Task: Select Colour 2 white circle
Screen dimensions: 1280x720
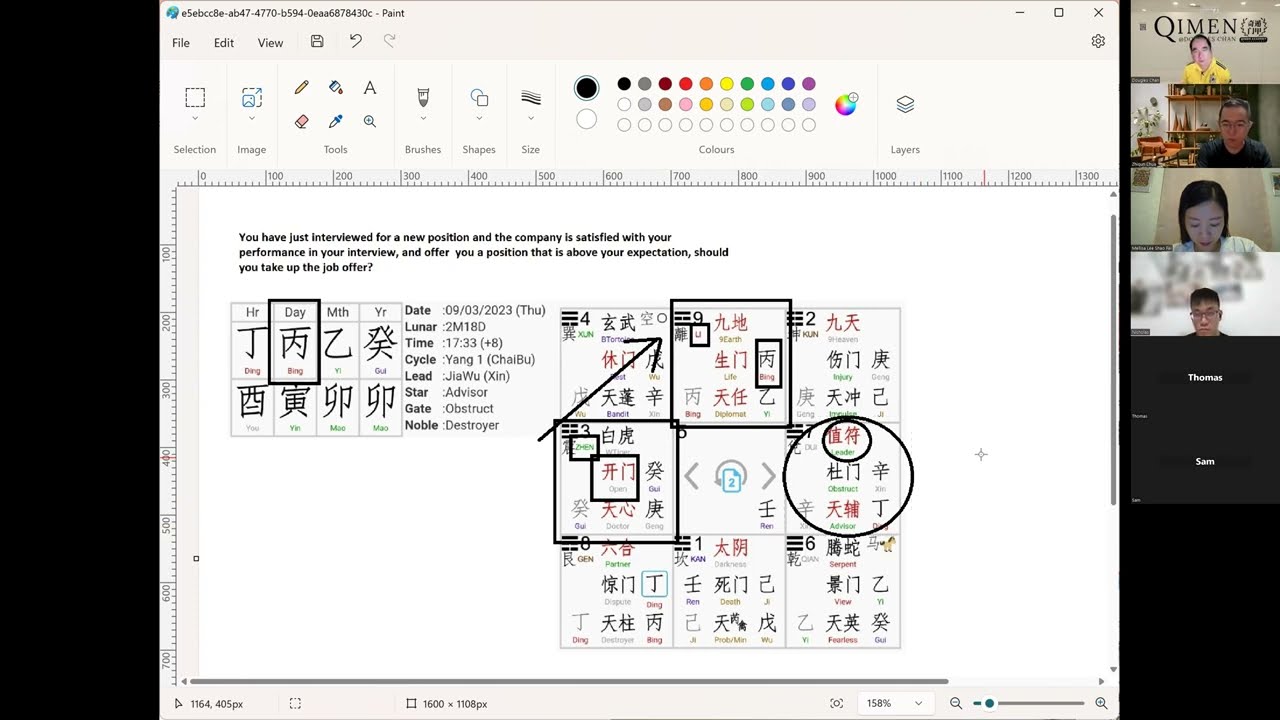Action: point(586,120)
